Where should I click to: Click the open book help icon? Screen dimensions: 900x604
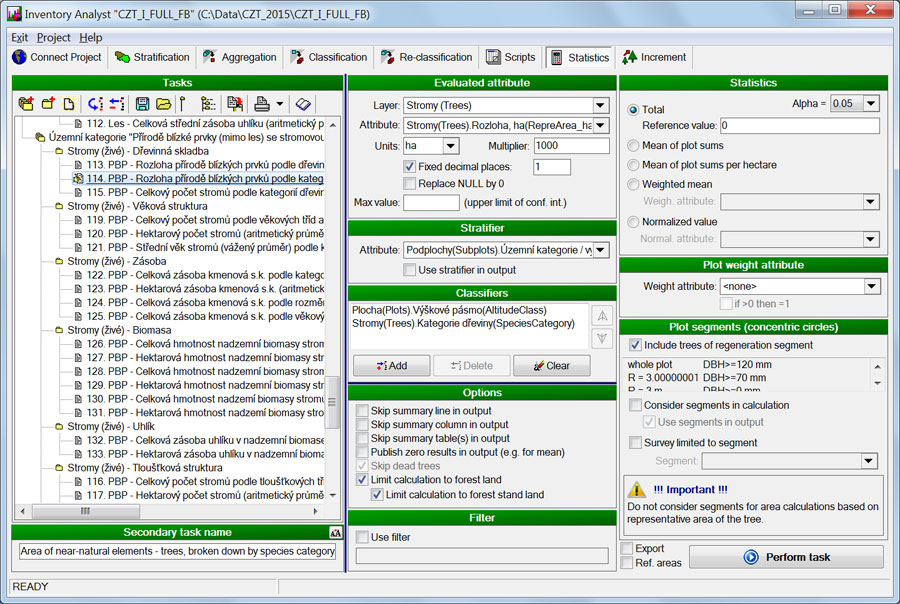coord(304,104)
